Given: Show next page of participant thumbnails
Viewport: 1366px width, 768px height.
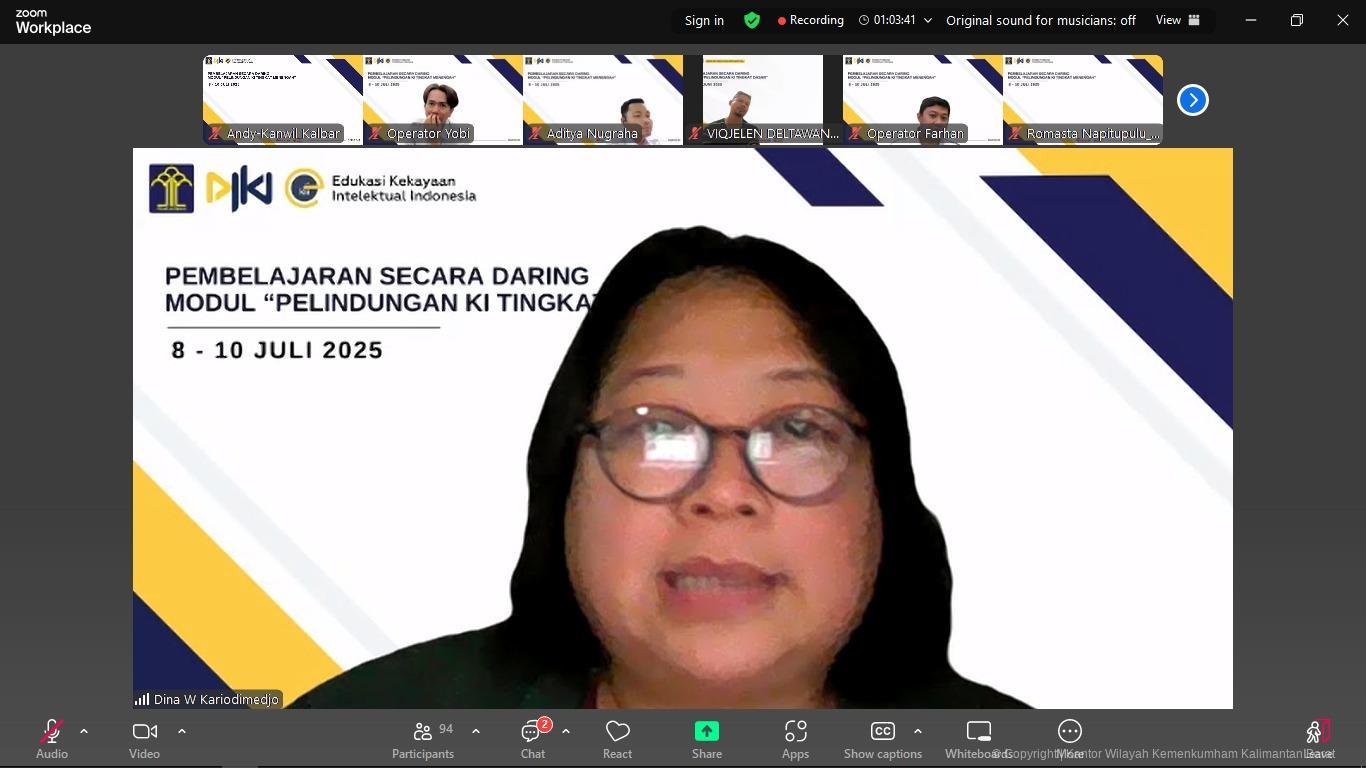Looking at the screenshot, I should click(1192, 100).
